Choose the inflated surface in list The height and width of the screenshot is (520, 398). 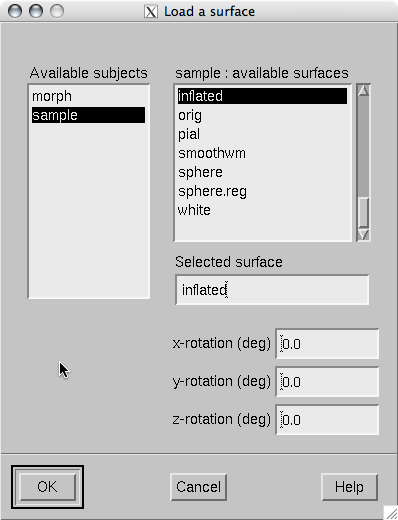coord(262,96)
